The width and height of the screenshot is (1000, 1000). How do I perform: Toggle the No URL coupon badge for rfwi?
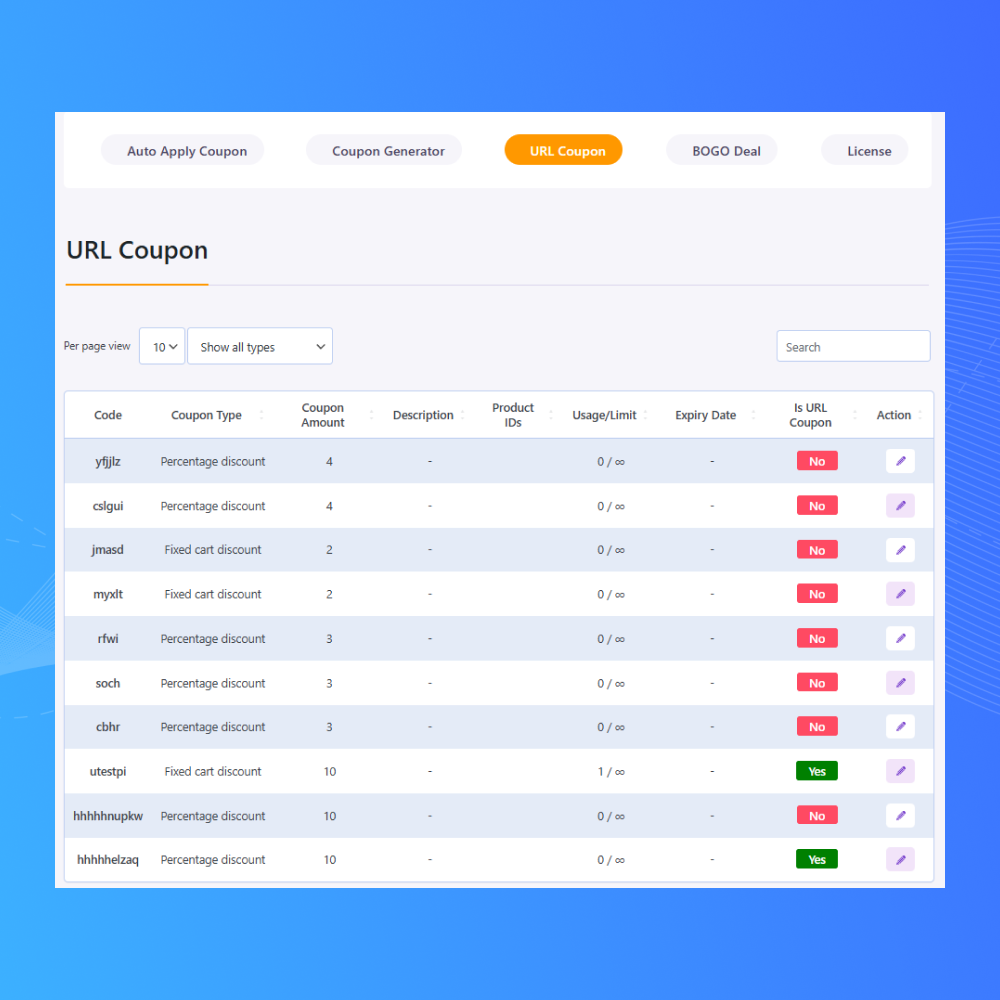[x=817, y=638]
